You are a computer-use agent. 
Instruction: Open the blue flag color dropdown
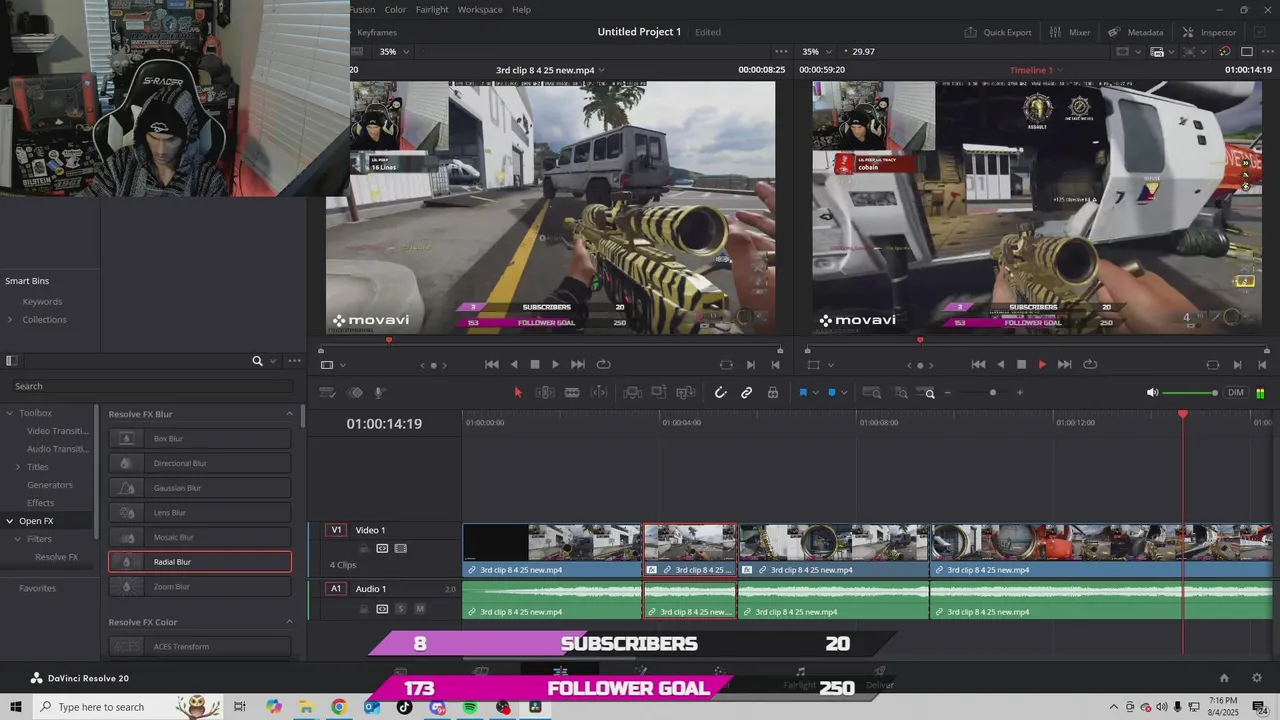[x=816, y=393]
